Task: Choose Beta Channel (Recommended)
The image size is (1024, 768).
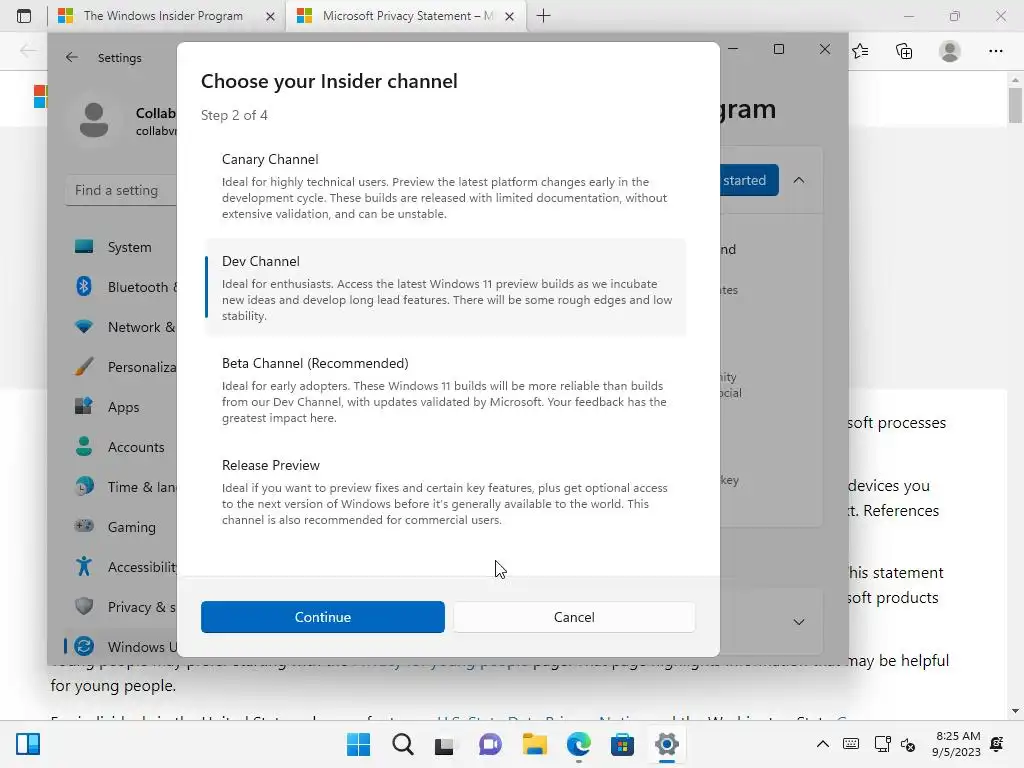Action: point(445,390)
